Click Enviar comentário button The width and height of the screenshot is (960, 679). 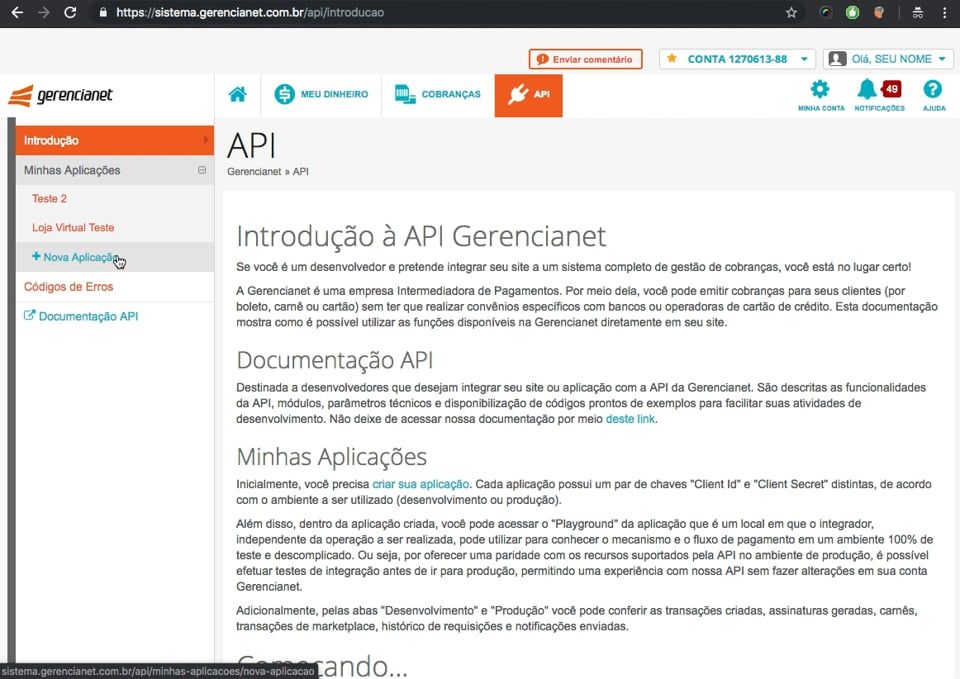pyautogui.click(x=585, y=59)
